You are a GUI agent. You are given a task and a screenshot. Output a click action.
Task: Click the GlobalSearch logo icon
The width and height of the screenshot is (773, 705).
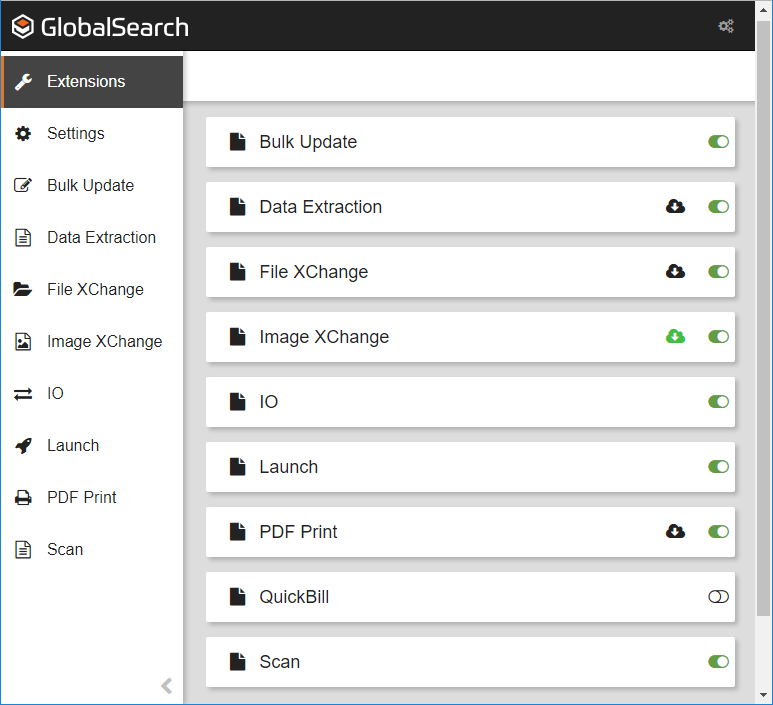(x=23, y=27)
